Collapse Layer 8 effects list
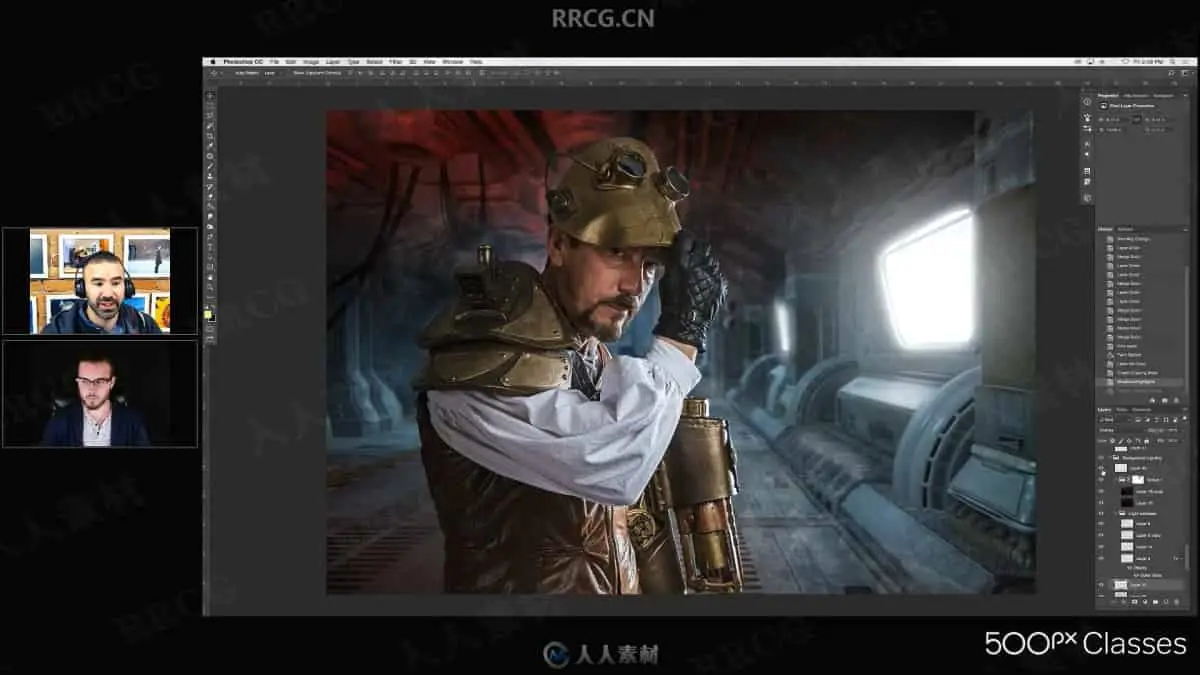The height and width of the screenshot is (675, 1200). pyautogui.click(x=1184, y=558)
